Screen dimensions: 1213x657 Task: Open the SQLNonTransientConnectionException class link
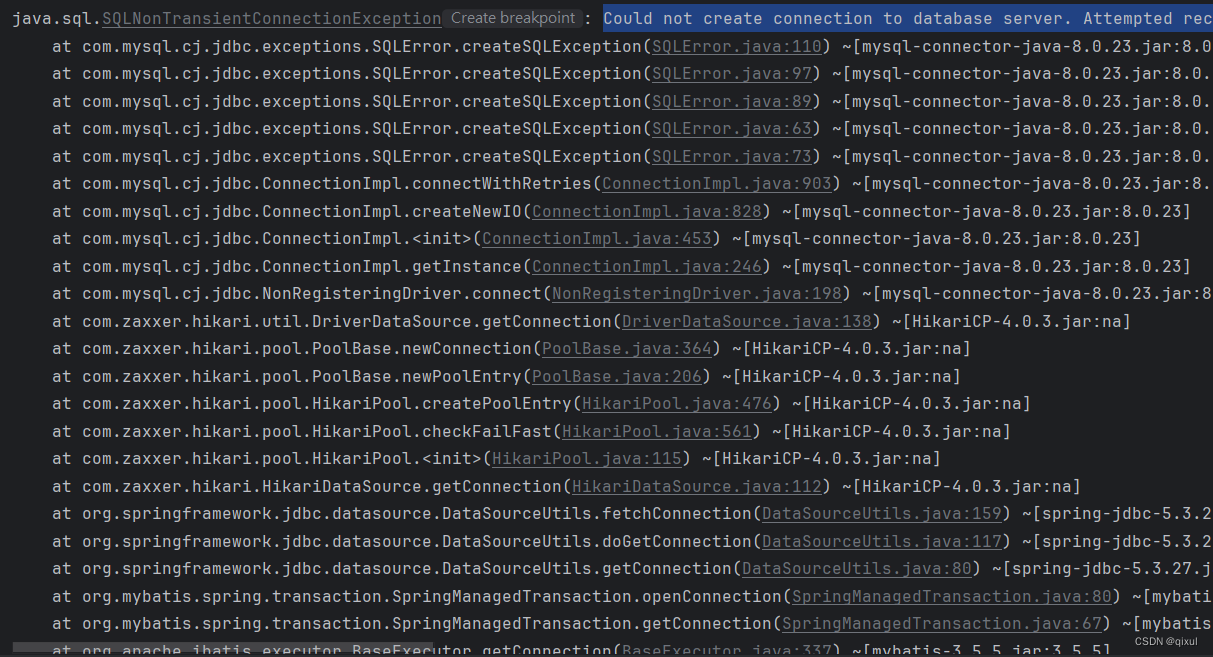point(271,19)
